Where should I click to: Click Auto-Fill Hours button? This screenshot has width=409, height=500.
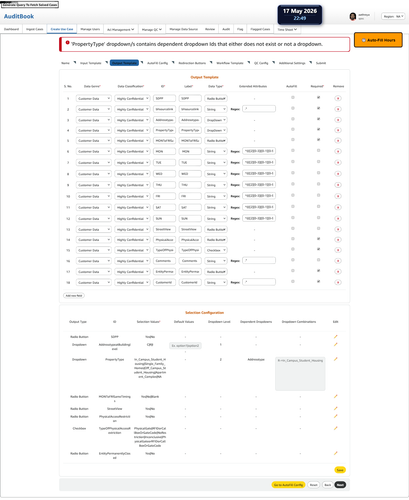point(378,40)
